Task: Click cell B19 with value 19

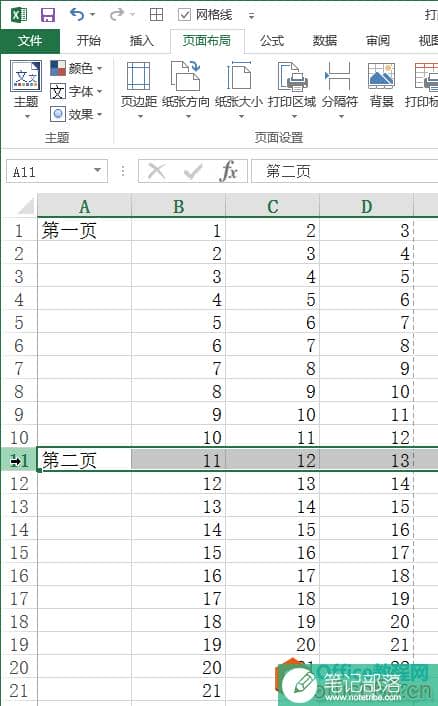Action: tap(179, 644)
